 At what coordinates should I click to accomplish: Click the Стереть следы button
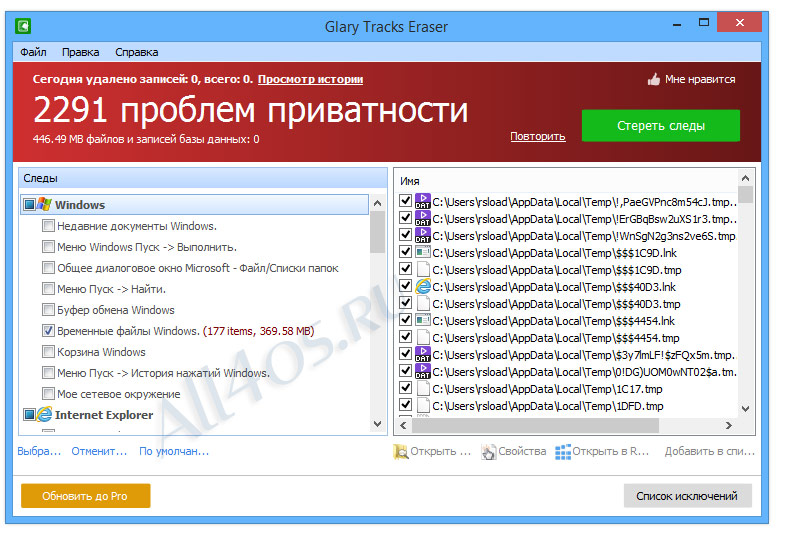click(661, 125)
